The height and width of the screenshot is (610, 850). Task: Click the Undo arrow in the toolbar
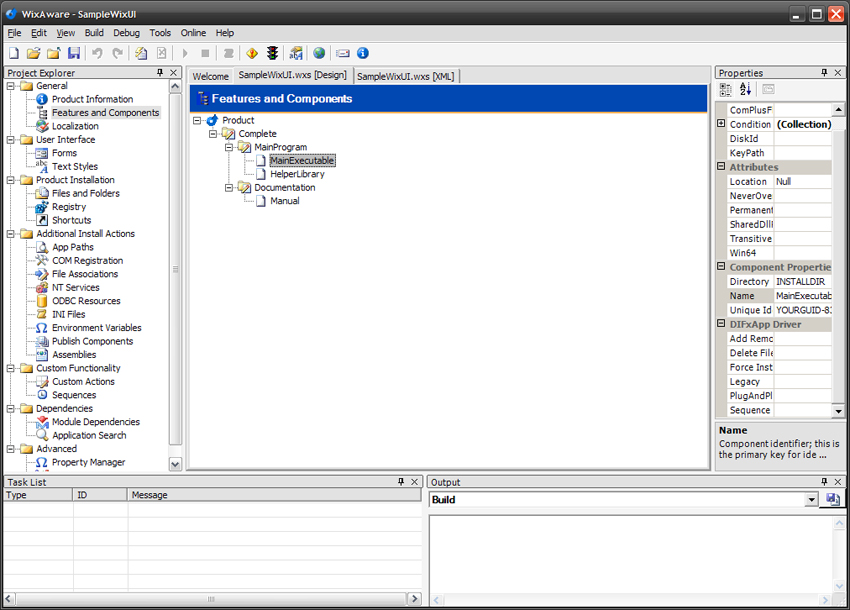98,53
